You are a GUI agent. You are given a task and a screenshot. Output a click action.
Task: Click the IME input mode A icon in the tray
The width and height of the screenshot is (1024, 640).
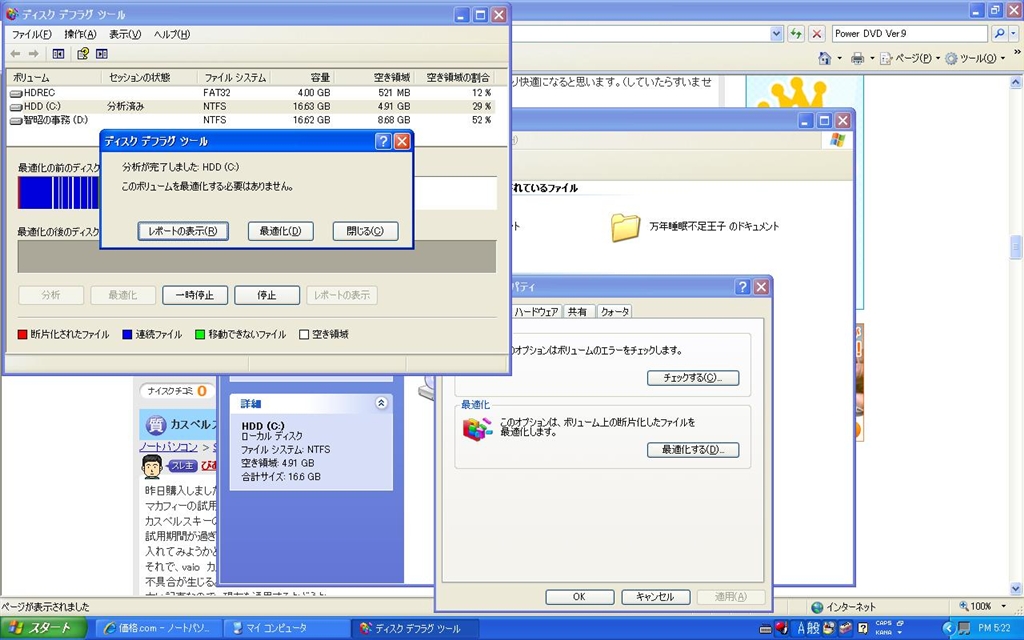coord(801,628)
